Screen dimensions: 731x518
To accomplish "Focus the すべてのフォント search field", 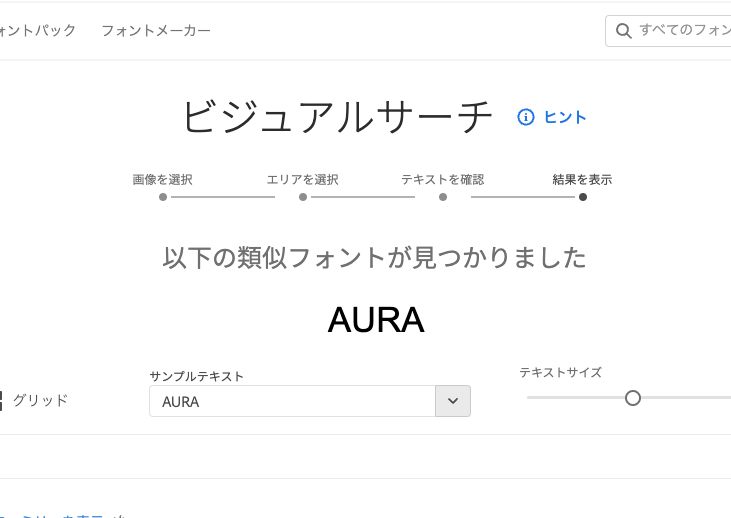I will coord(668,31).
